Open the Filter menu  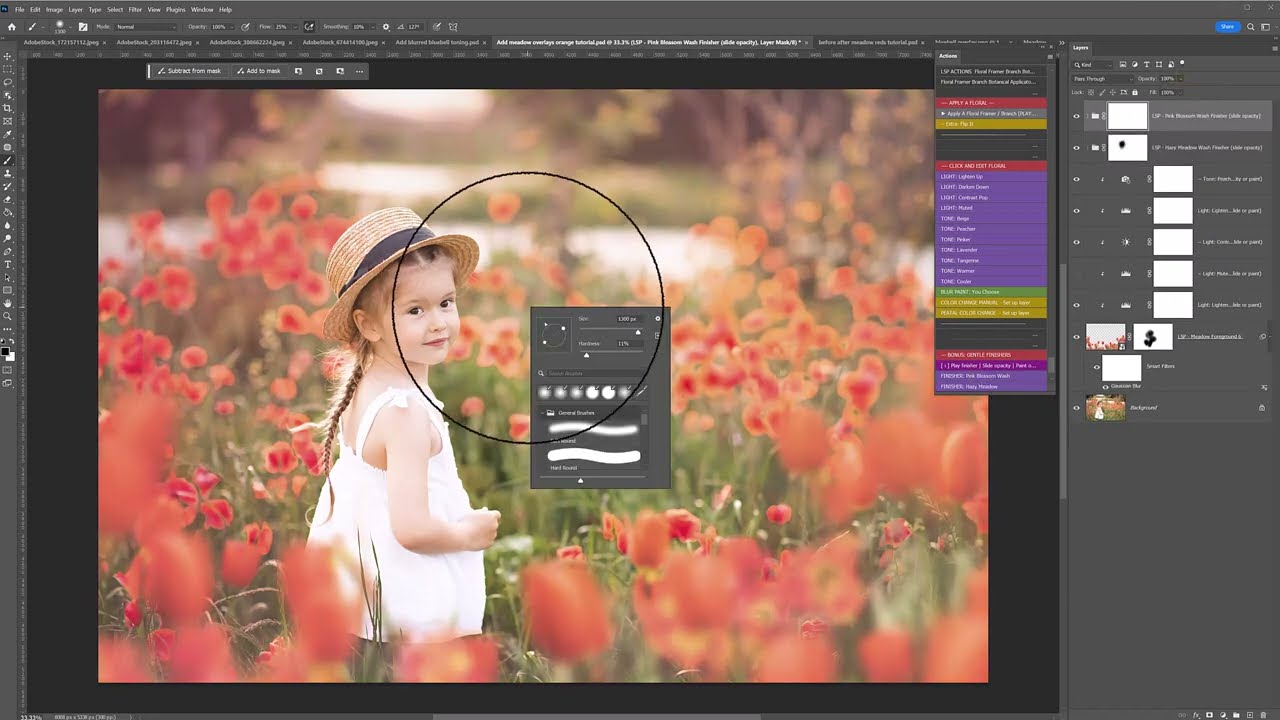coord(135,9)
